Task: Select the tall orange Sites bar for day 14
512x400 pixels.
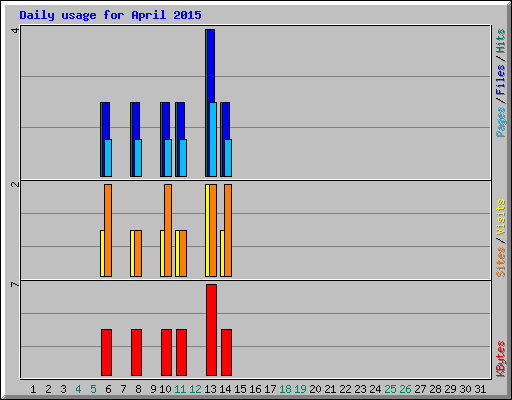Action: 228,230
